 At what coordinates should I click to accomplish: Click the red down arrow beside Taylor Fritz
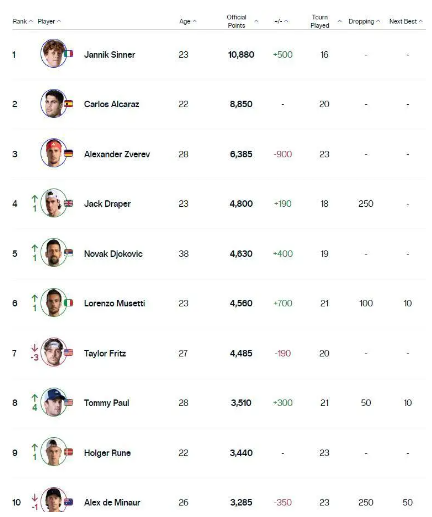click(34, 348)
